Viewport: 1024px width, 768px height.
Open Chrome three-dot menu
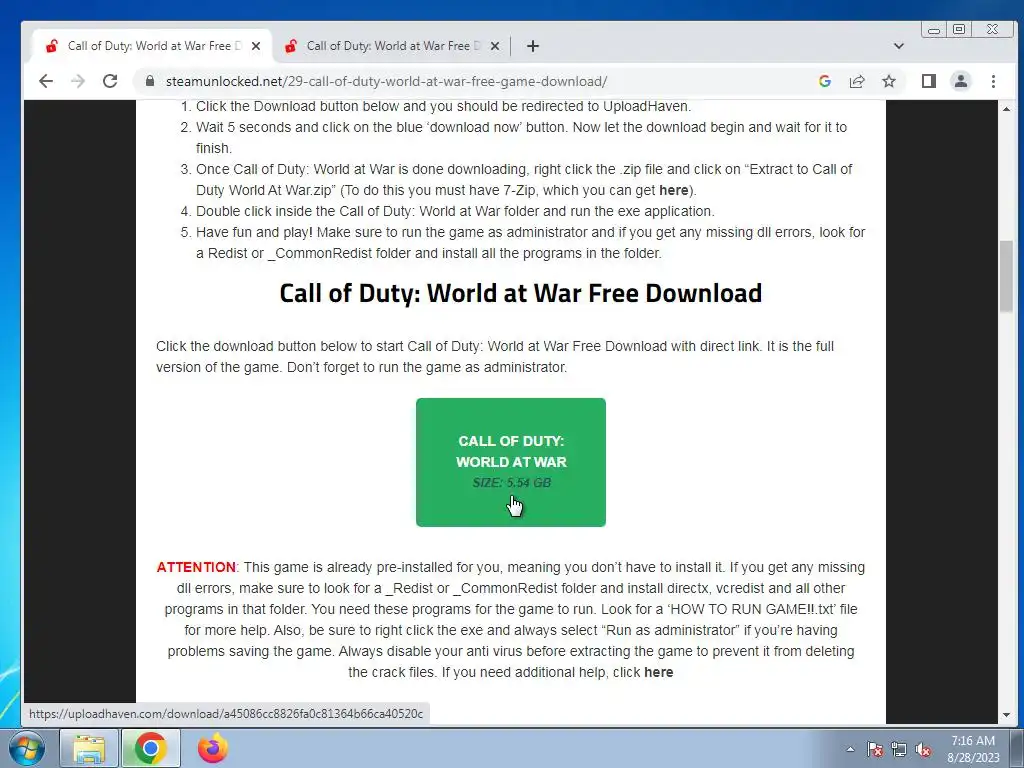(x=993, y=81)
